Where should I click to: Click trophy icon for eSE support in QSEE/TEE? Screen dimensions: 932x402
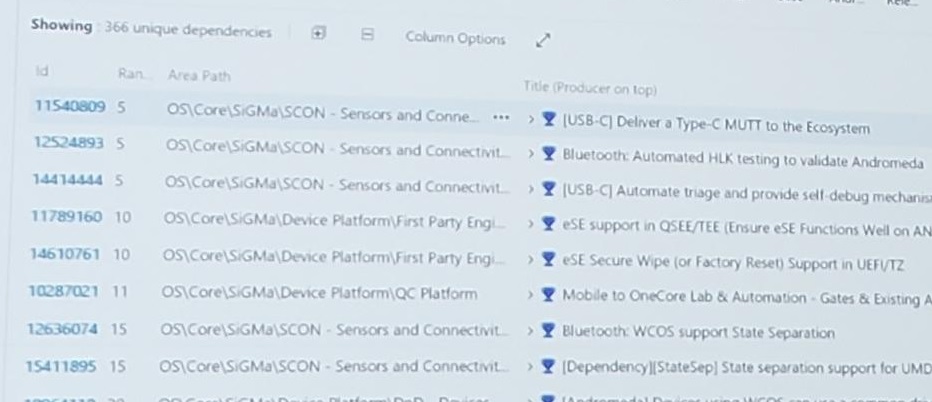point(549,224)
